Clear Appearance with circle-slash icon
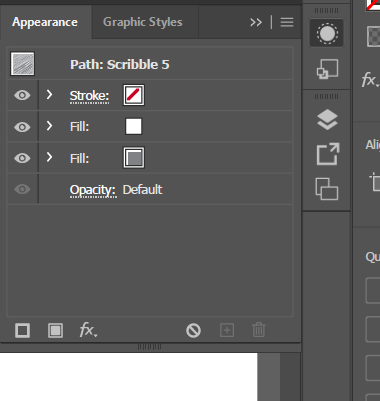 tap(193, 331)
